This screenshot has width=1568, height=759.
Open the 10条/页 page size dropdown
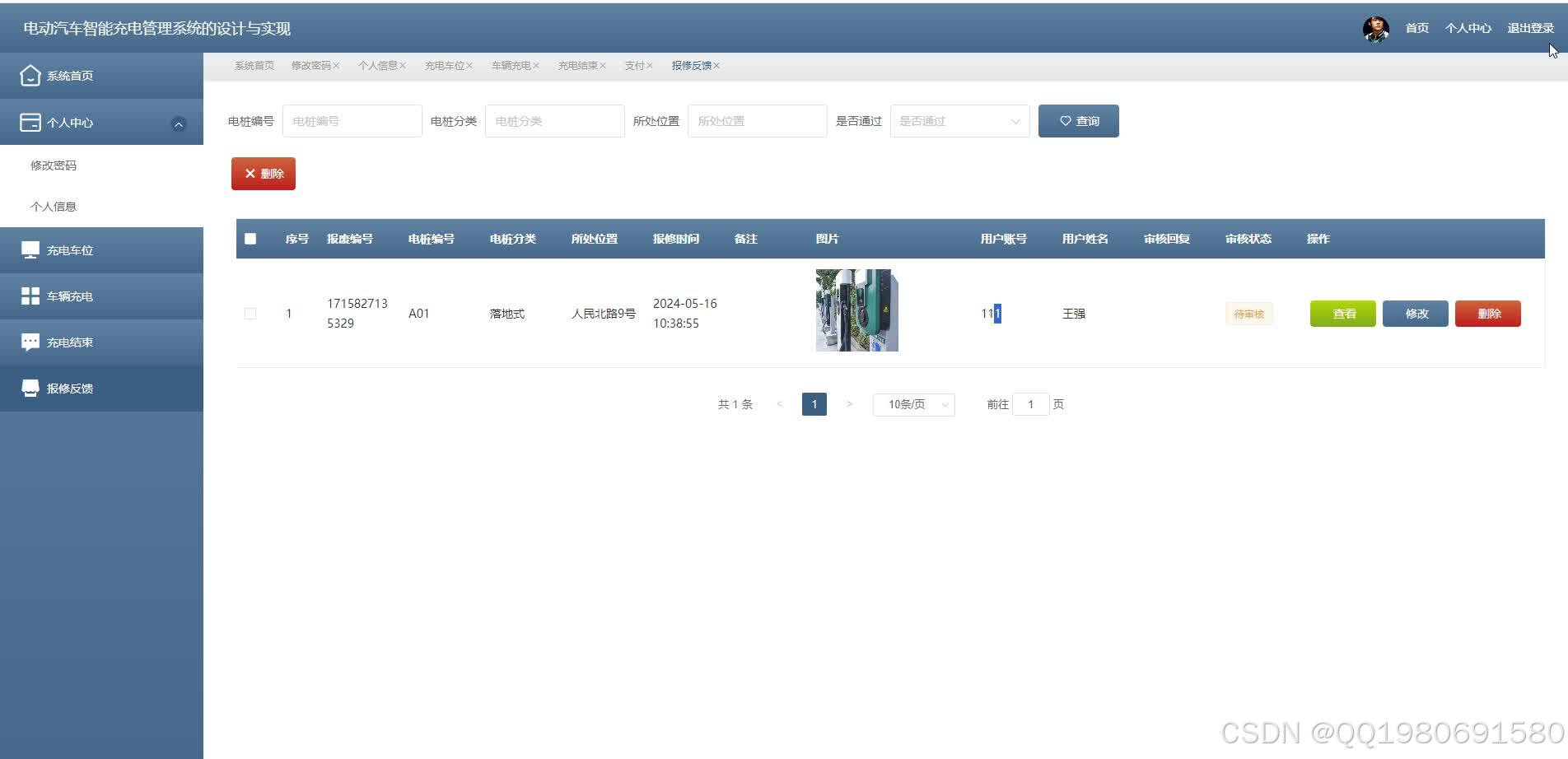[914, 404]
